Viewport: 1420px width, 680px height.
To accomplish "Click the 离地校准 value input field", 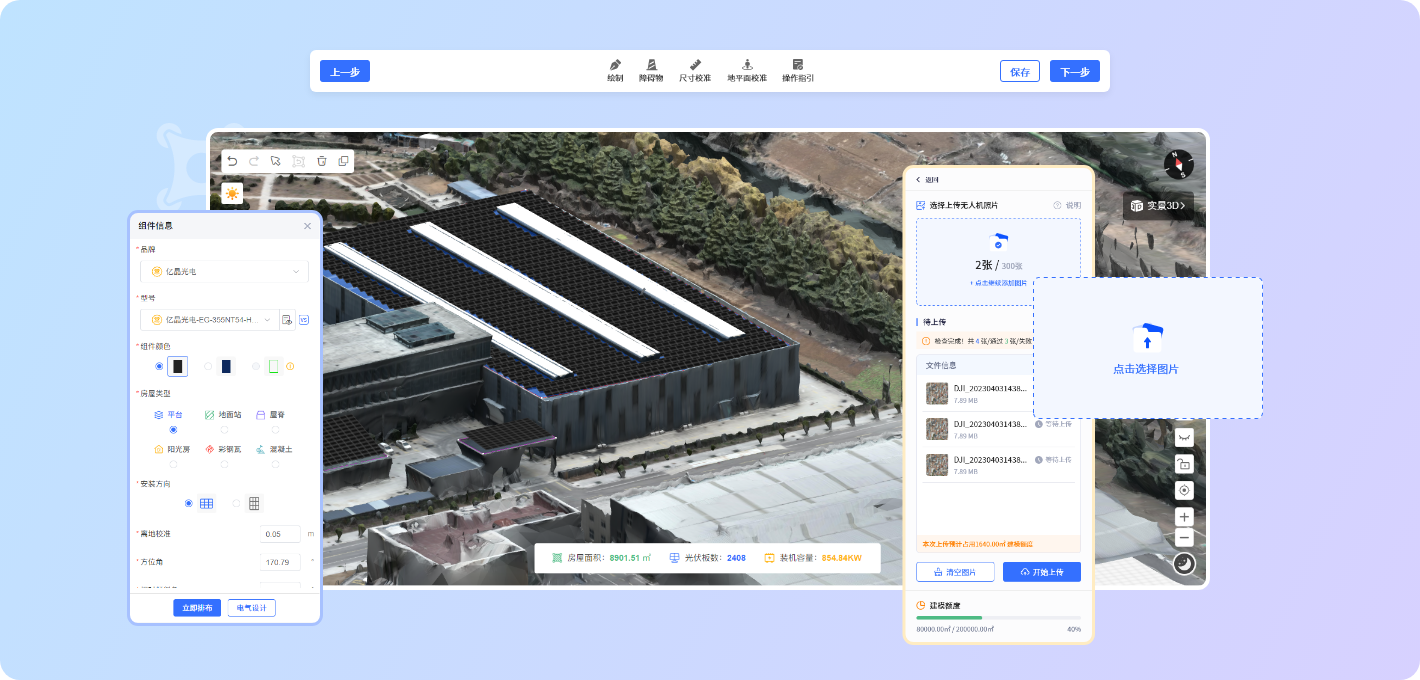I will [279, 534].
